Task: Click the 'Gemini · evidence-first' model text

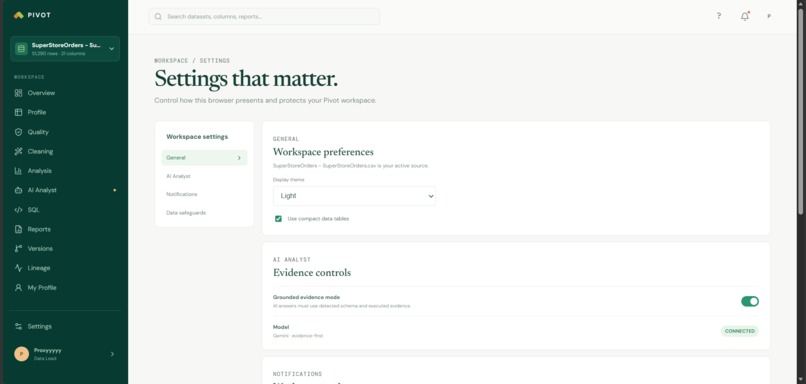Action: (x=298, y=336)
